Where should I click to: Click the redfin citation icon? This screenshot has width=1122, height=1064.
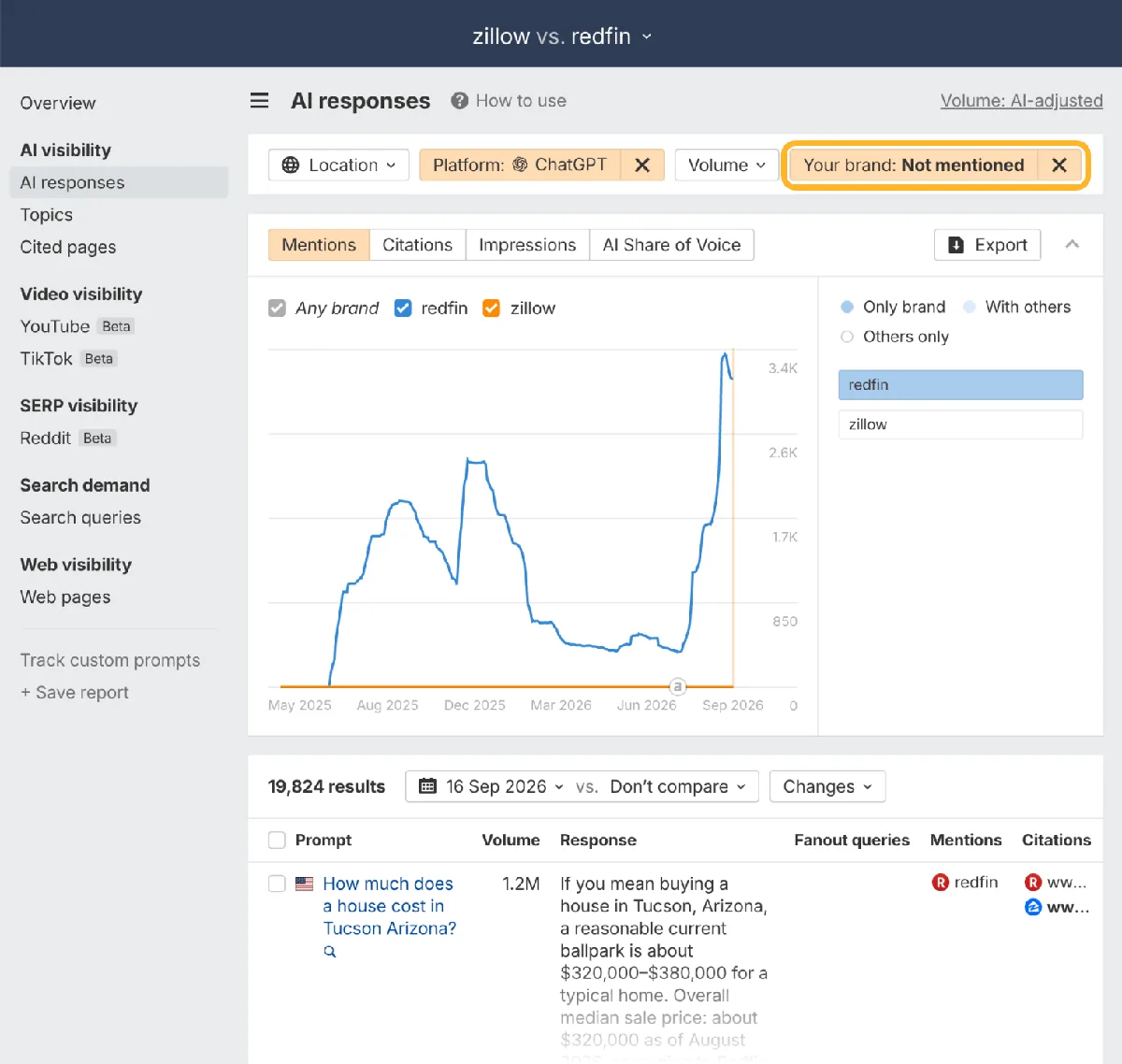click(x=1033, y=882)
